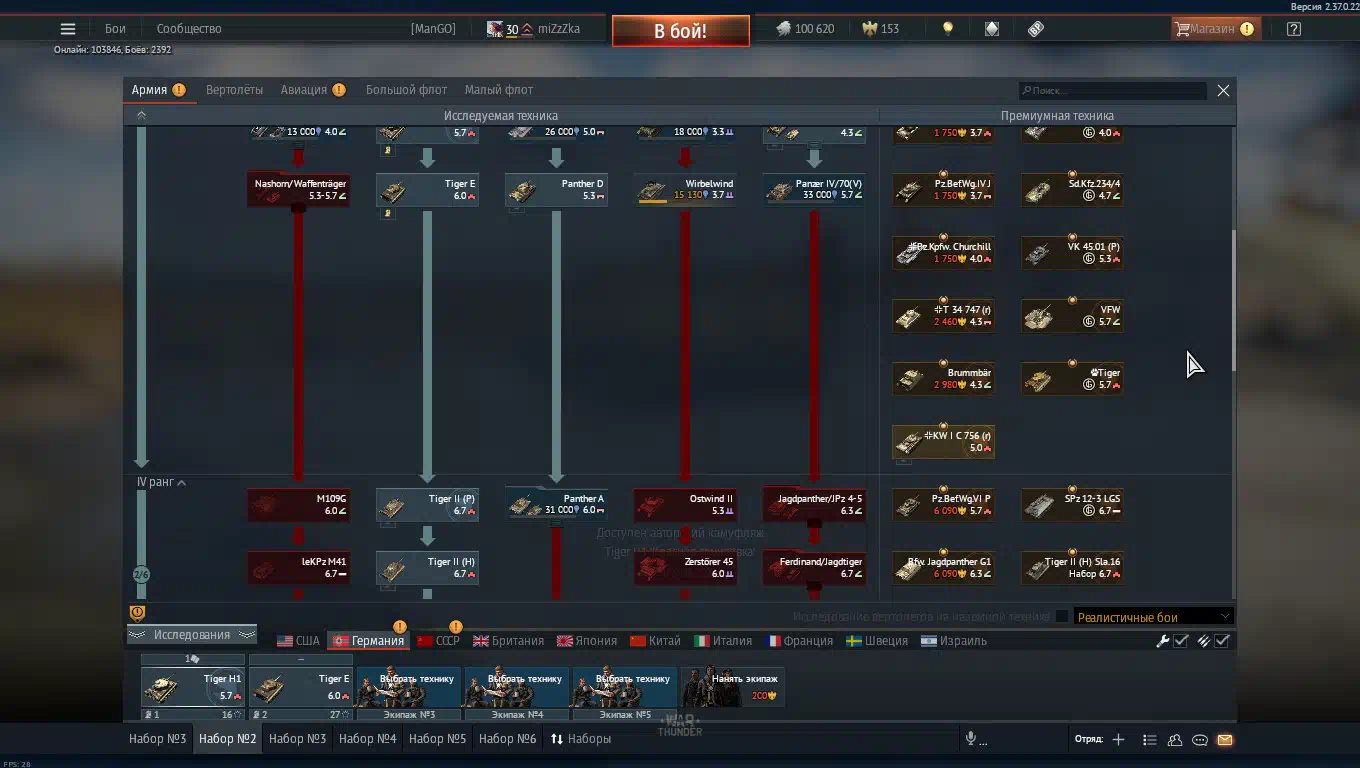
Task: Click the lightbulb icon in top bar
Action: click(948, 29)
